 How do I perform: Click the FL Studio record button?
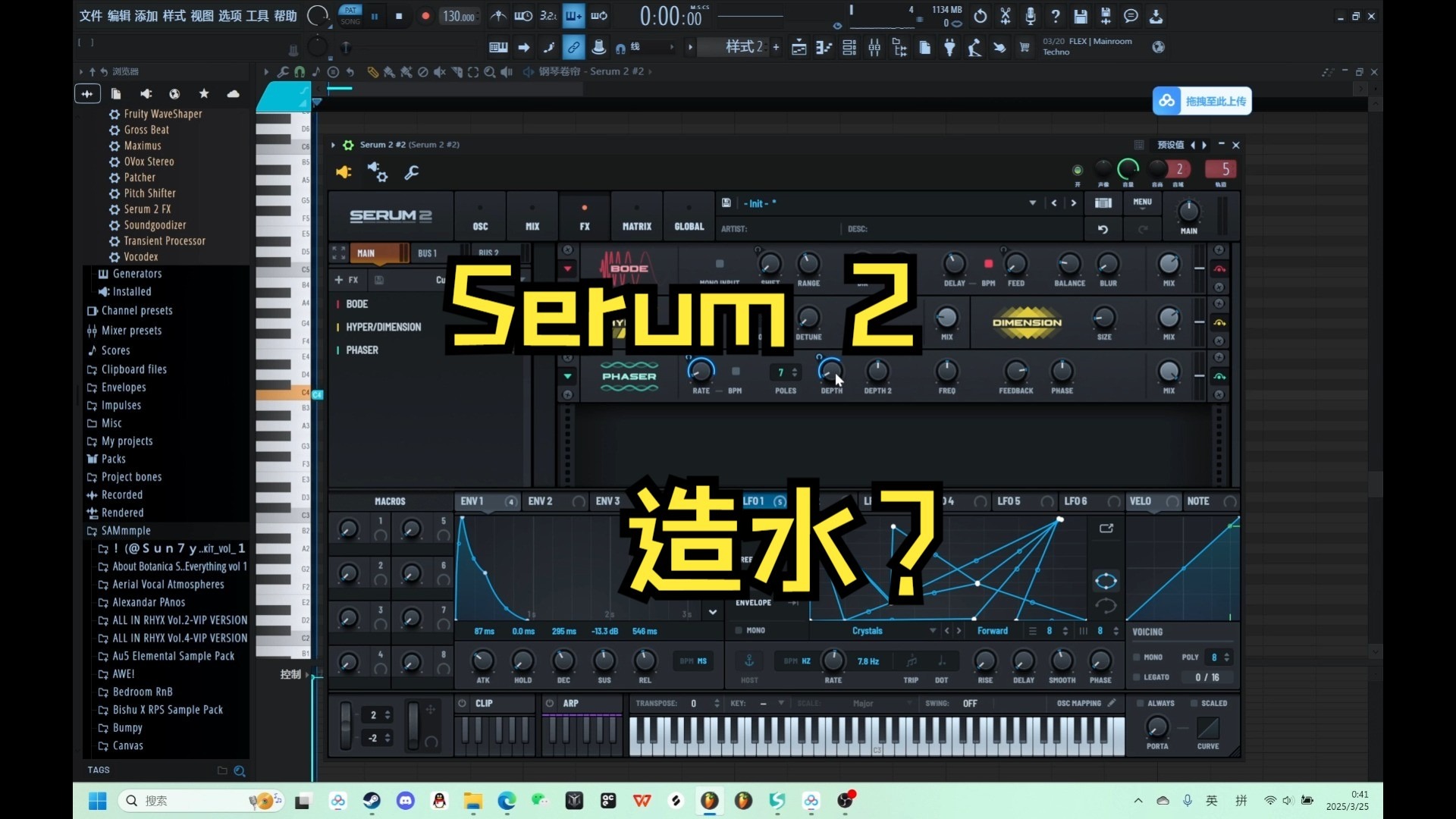point(425,16)
